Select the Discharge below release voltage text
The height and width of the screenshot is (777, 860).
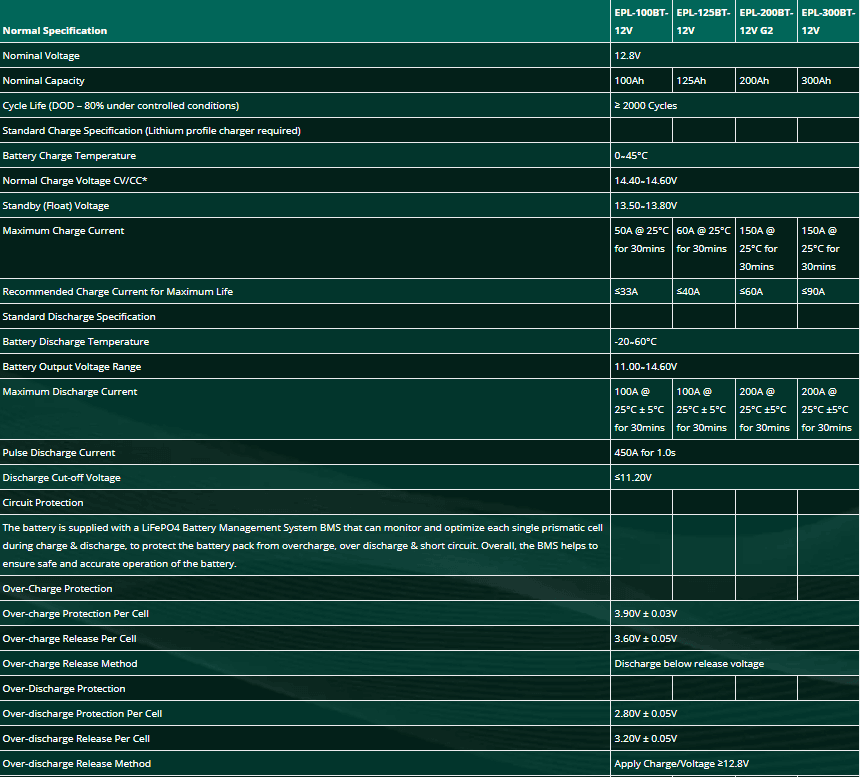tap(689, 664)
